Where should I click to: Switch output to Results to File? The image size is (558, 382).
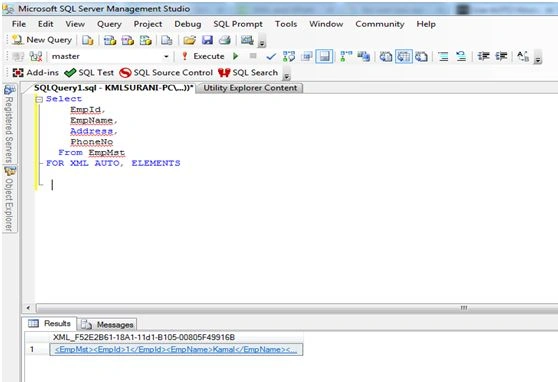(x=421, y=56)
